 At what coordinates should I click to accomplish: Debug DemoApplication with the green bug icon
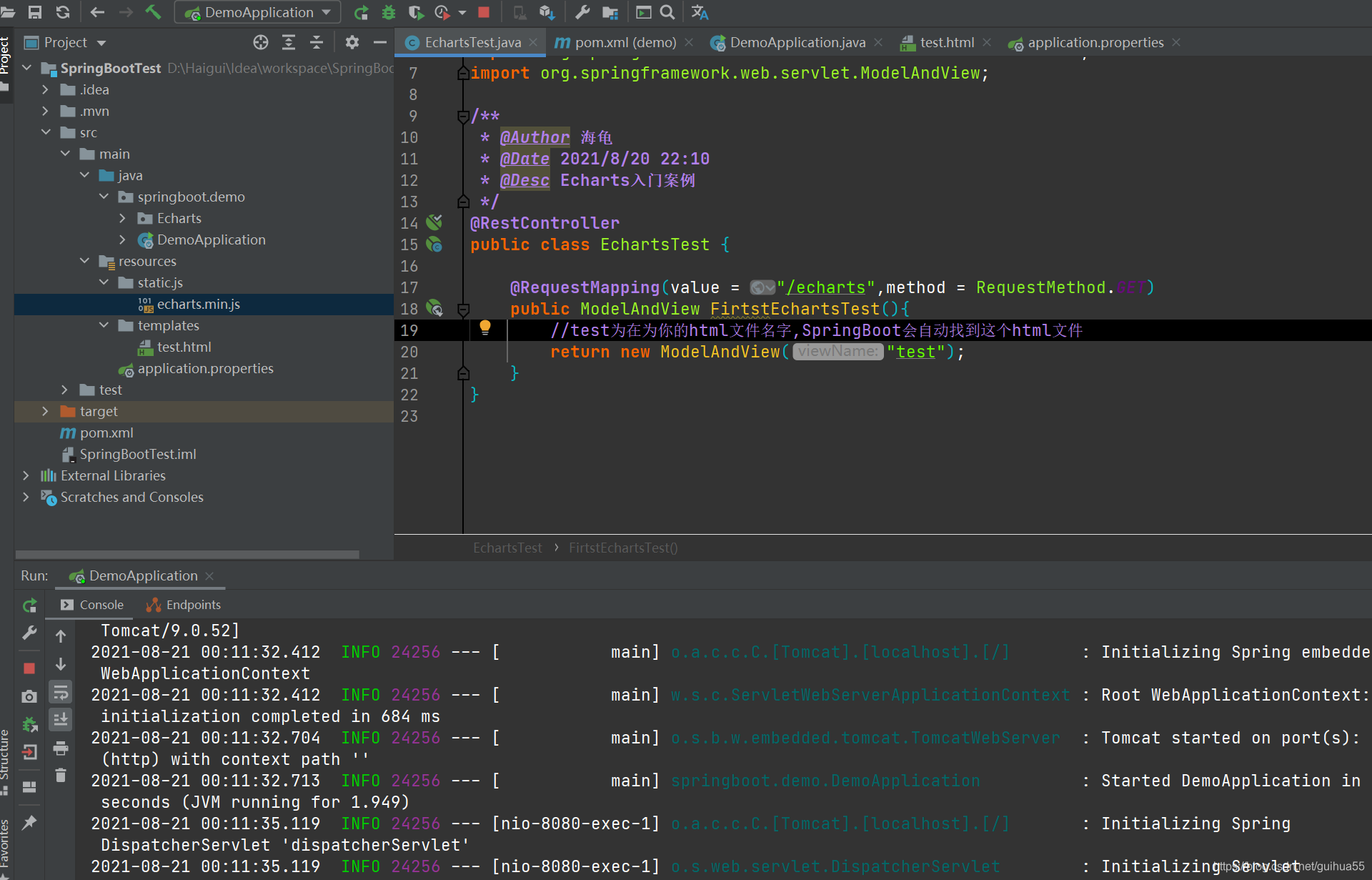pos(388,12)
